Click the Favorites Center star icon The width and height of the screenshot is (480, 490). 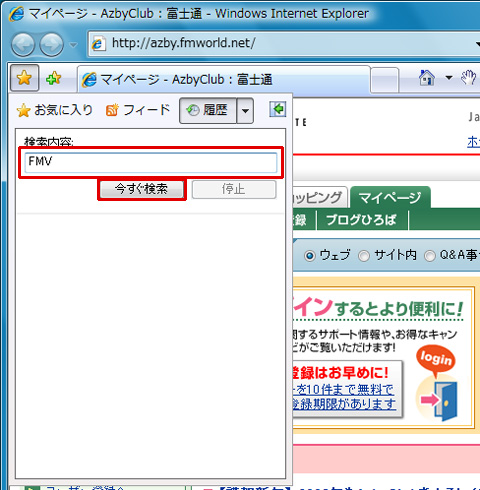(24, 78)
